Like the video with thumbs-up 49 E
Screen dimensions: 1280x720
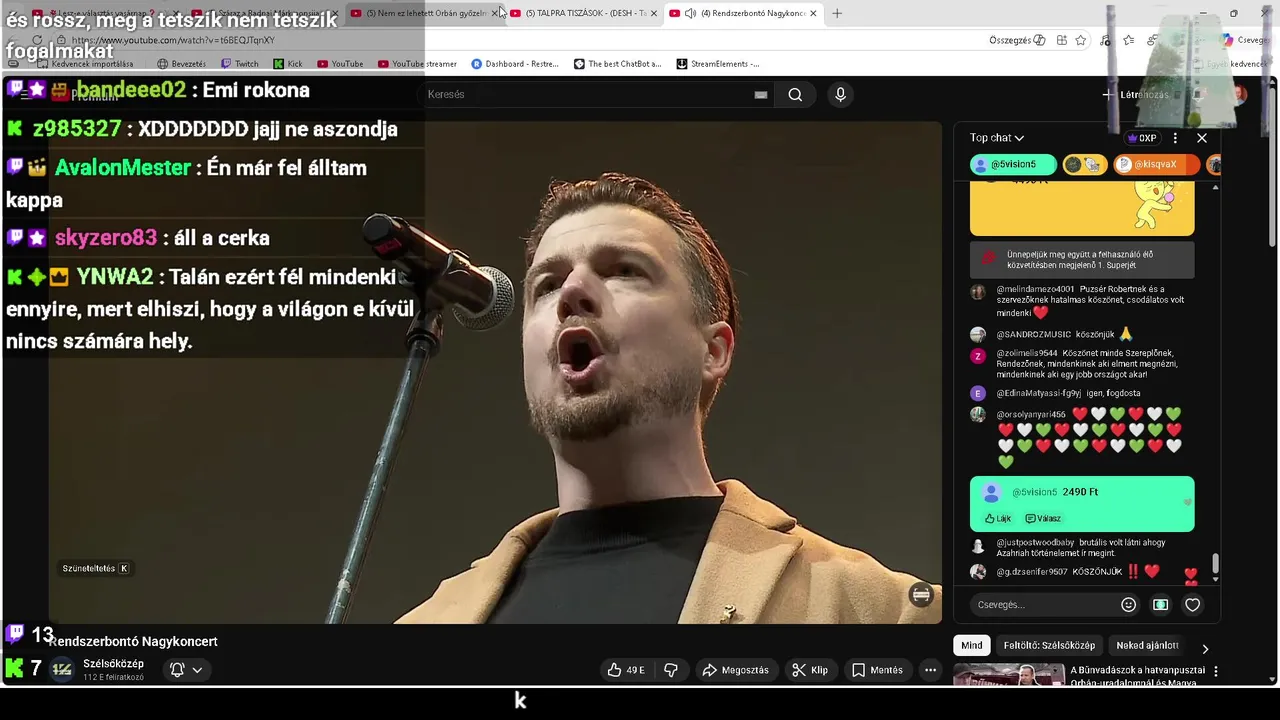point(625,670)
